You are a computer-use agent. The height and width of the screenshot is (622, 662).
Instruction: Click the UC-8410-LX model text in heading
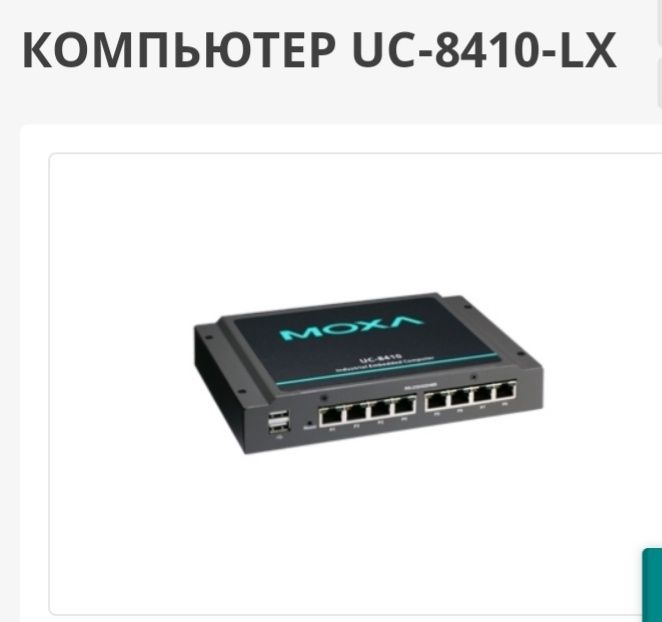click(x=484, y=50)
